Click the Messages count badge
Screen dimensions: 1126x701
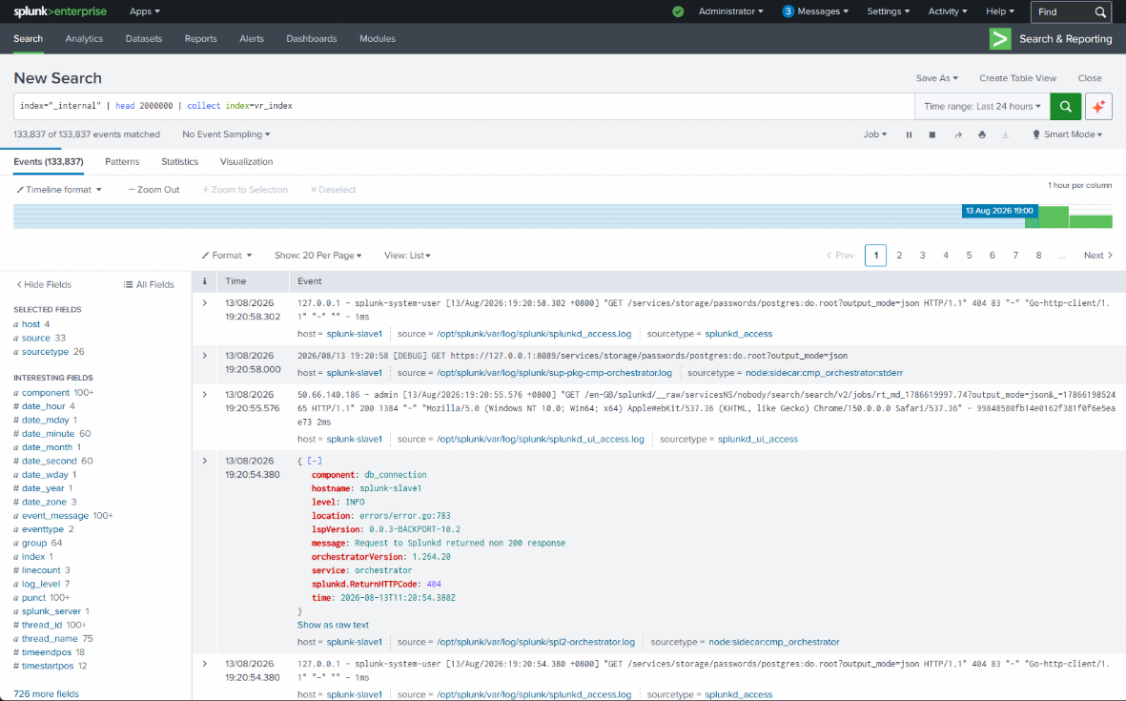tap(788, 11)
